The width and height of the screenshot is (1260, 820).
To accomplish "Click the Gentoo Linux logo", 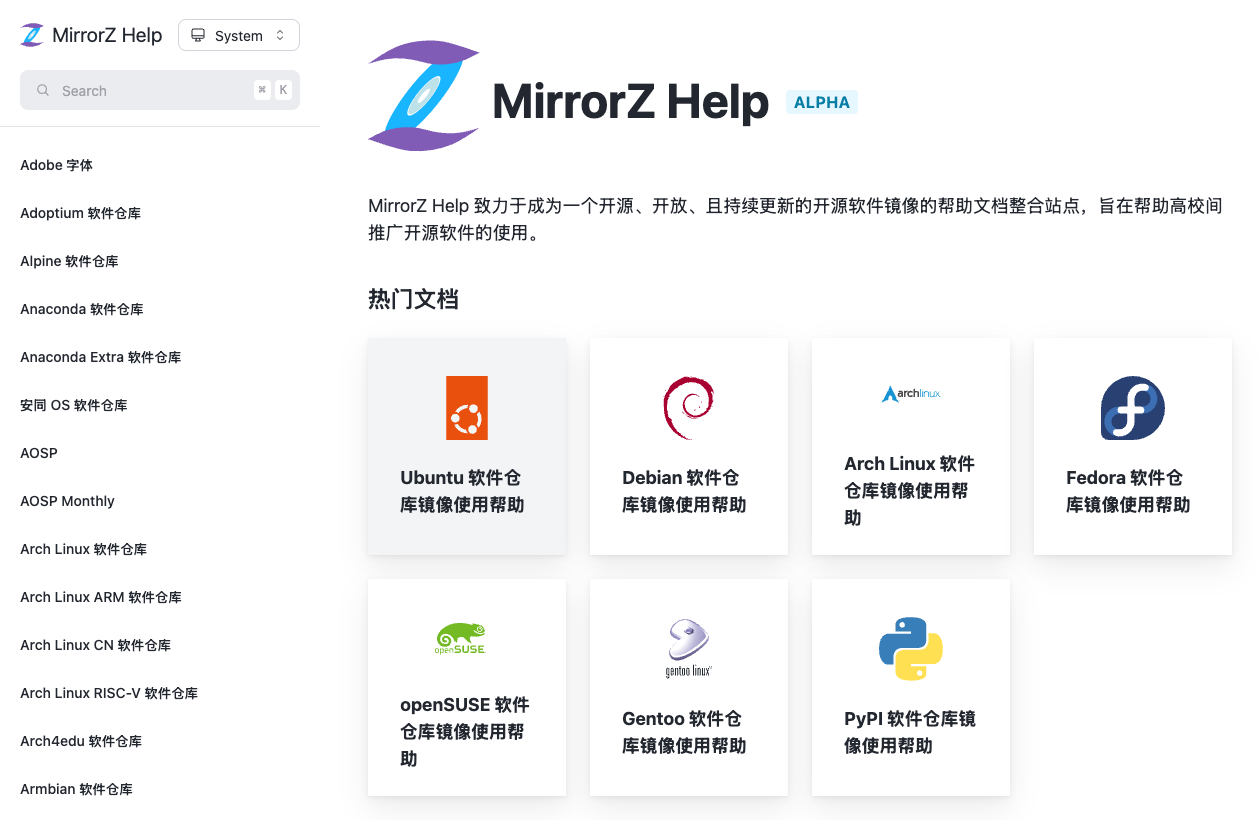I will (x=688, y=648).
